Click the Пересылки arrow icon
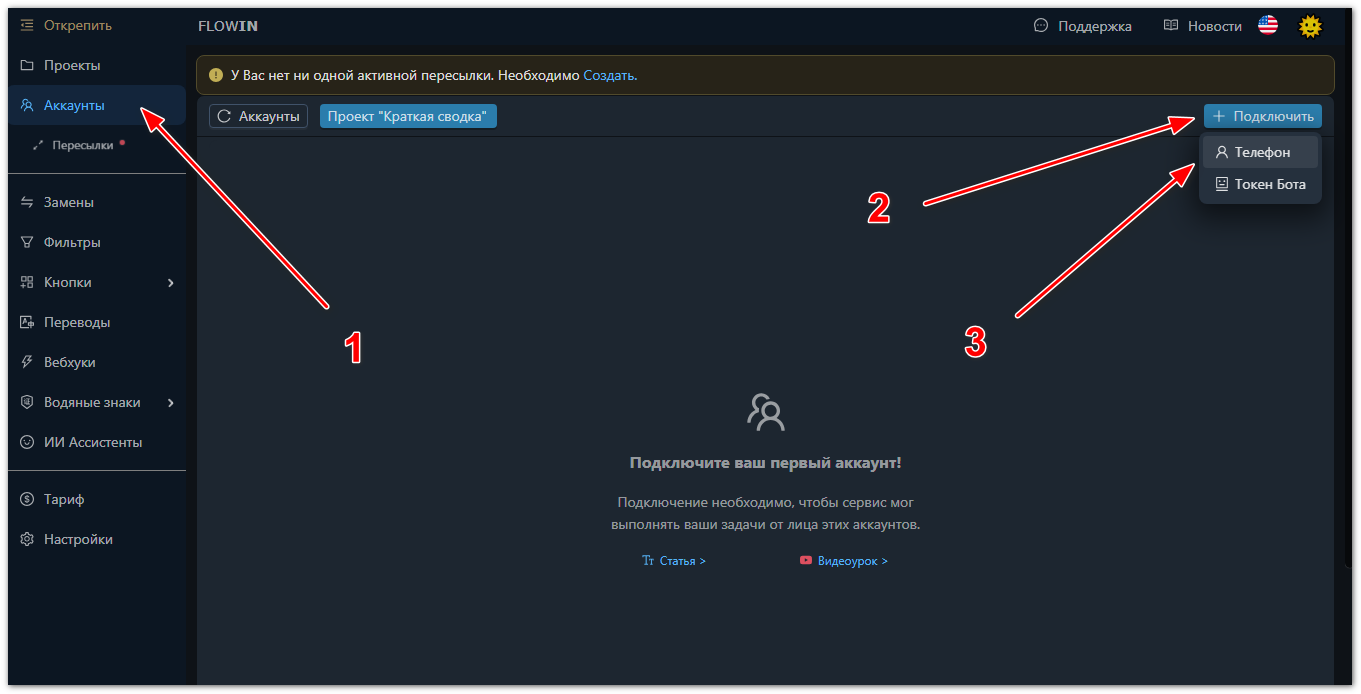Viewport: 1361px width, 694px height. point(38,145)
